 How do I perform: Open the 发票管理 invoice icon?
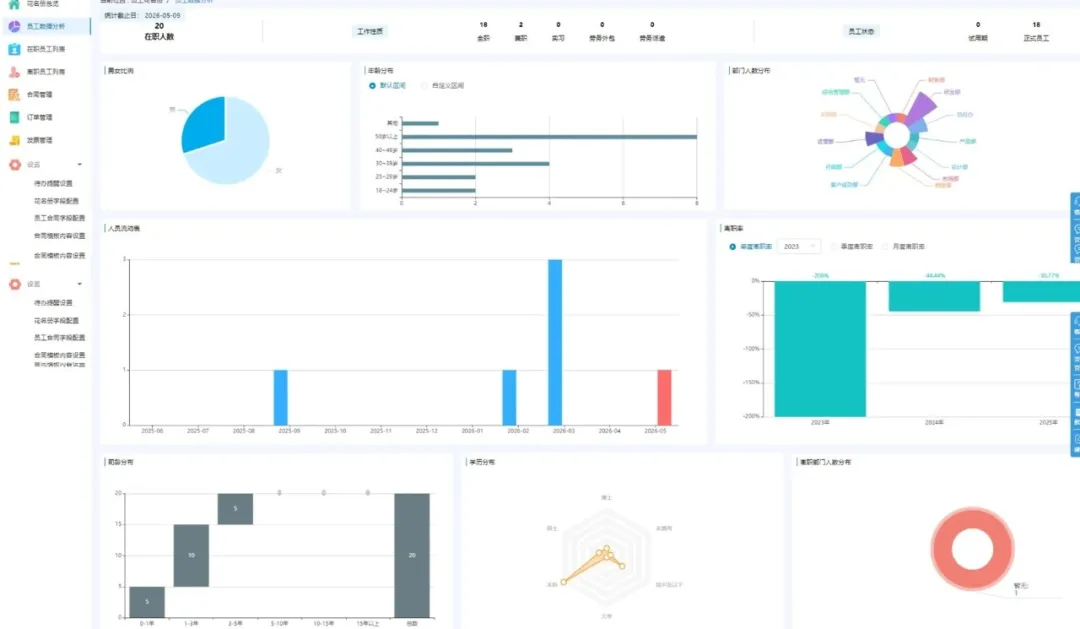tap(14, 140)
